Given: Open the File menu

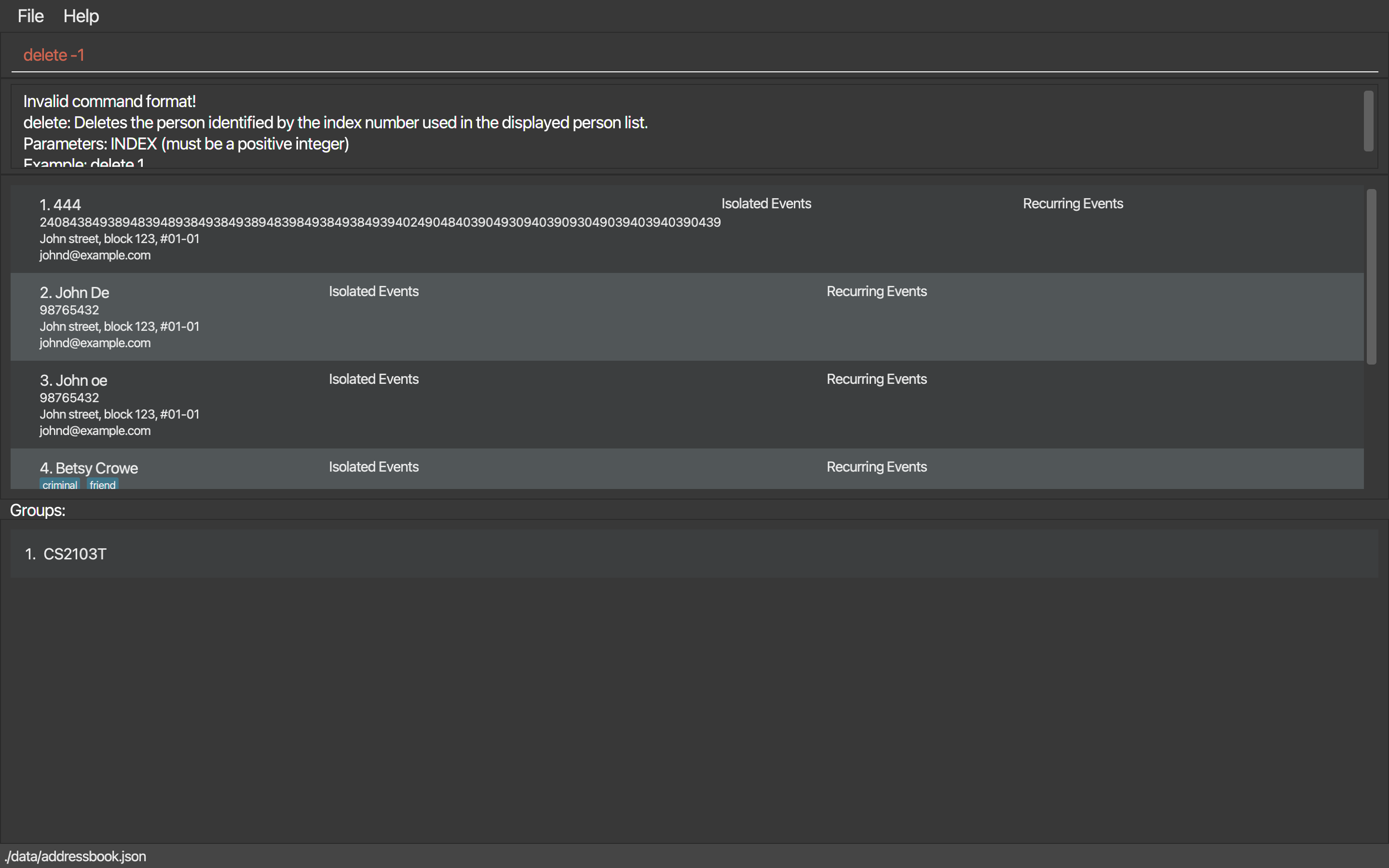Looking at the screenshot, I should pyautogui.click(x=30, y=16).
